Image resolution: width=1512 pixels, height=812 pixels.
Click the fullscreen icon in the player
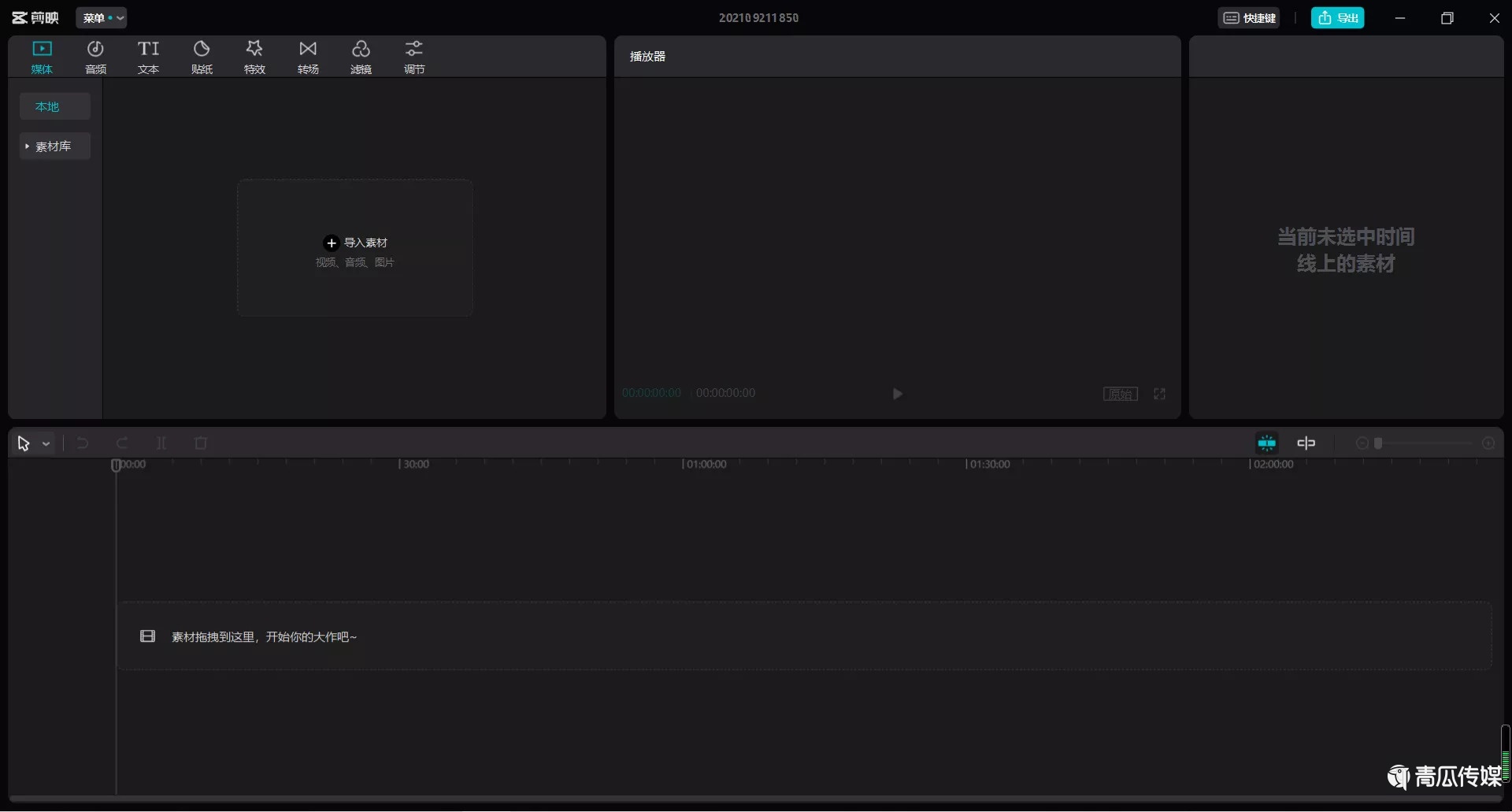1159,394
